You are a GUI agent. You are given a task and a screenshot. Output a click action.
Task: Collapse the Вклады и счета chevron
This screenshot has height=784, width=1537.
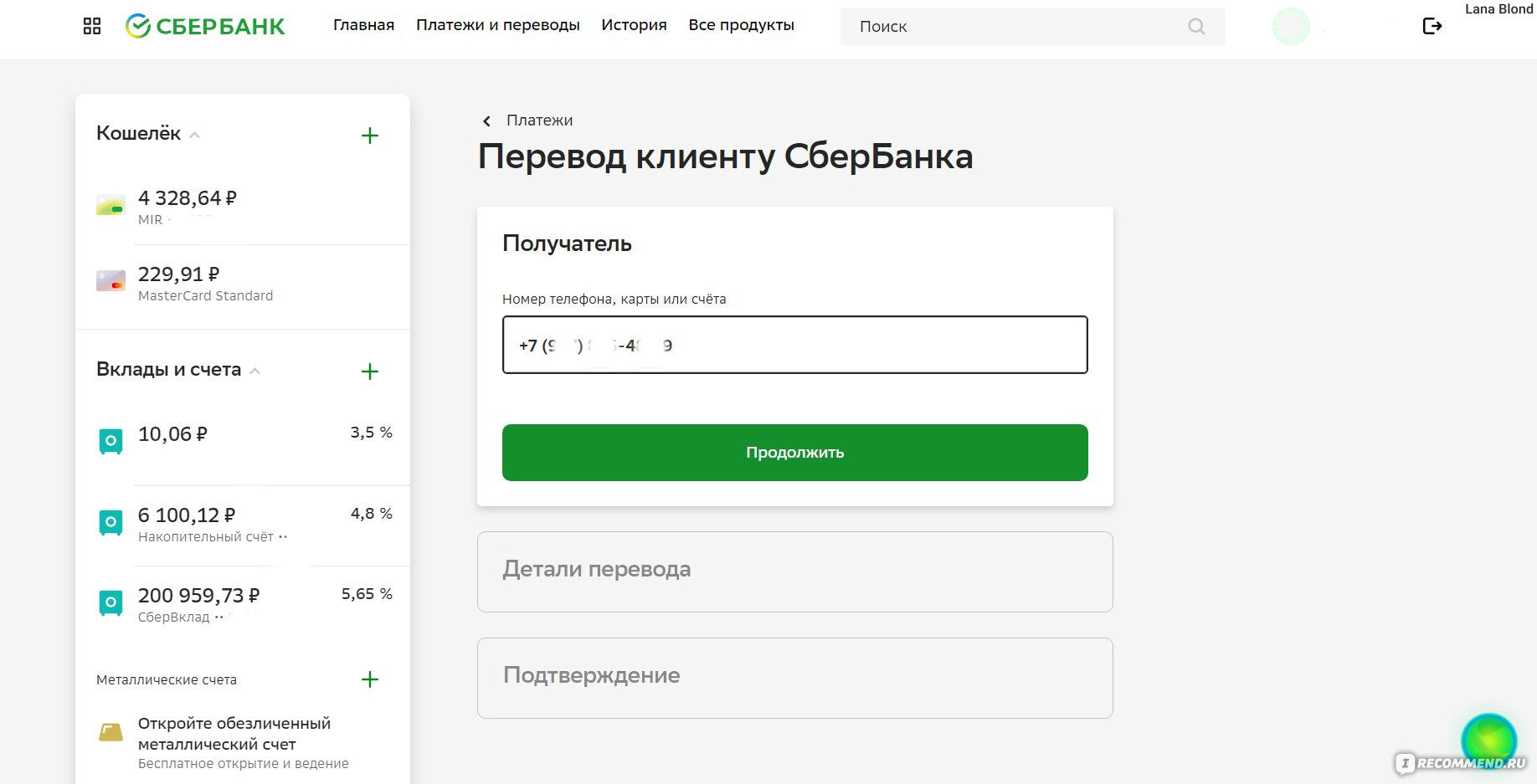255,371
